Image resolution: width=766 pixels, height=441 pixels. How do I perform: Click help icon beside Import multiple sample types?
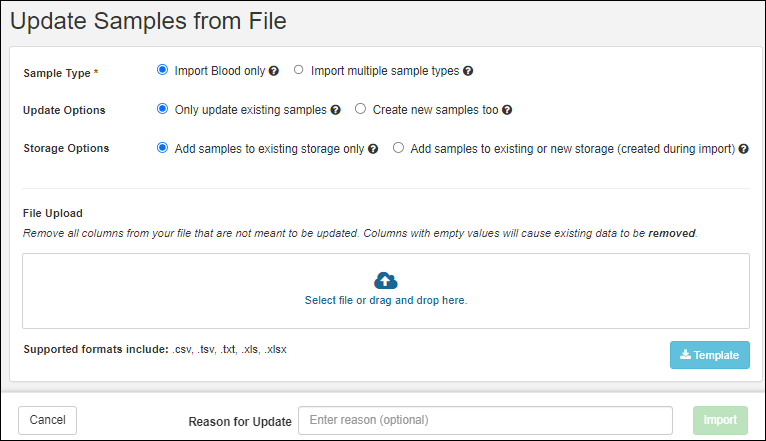(468, 72)
